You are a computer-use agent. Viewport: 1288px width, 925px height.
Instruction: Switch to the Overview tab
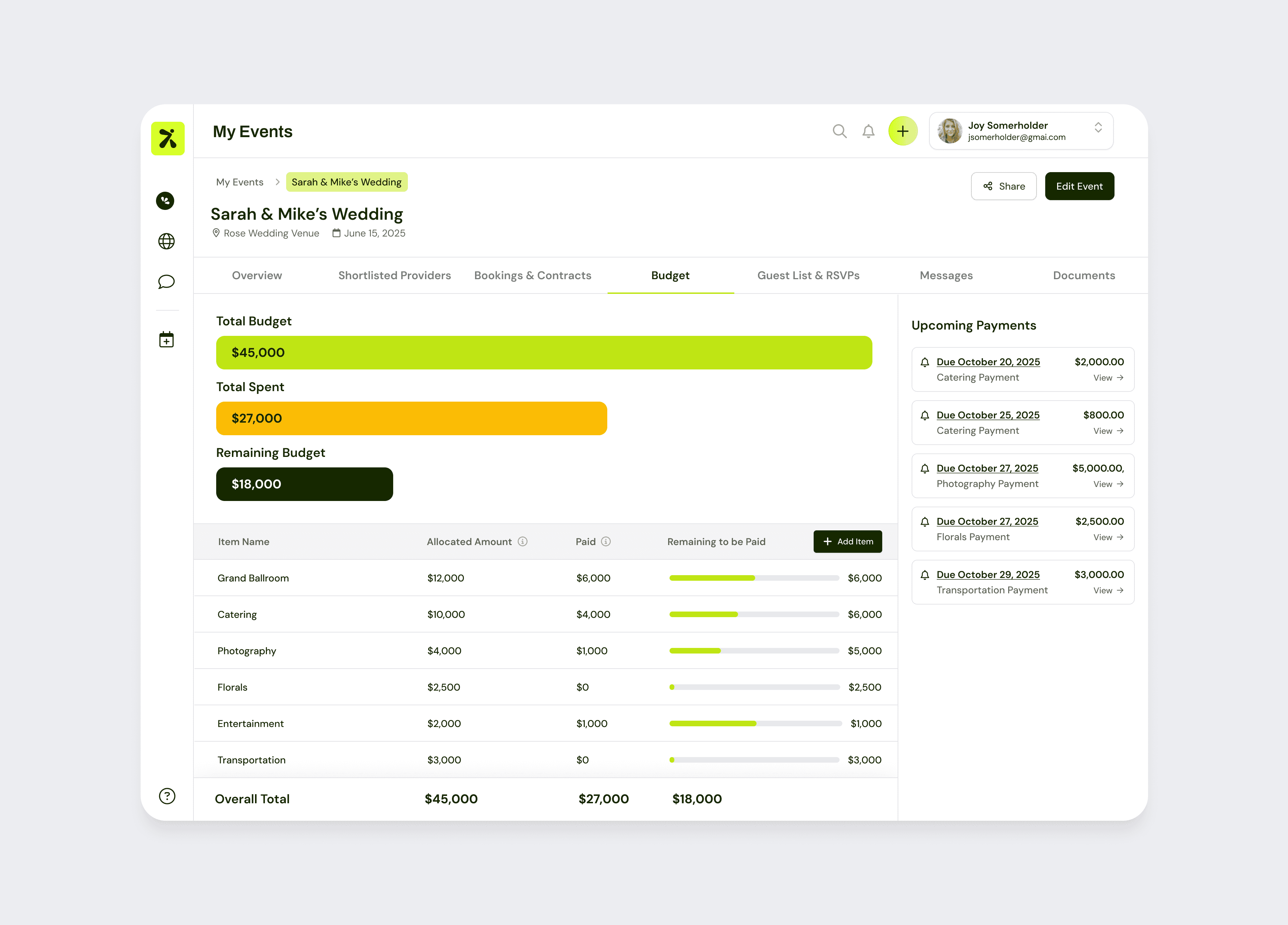point(257,275)
